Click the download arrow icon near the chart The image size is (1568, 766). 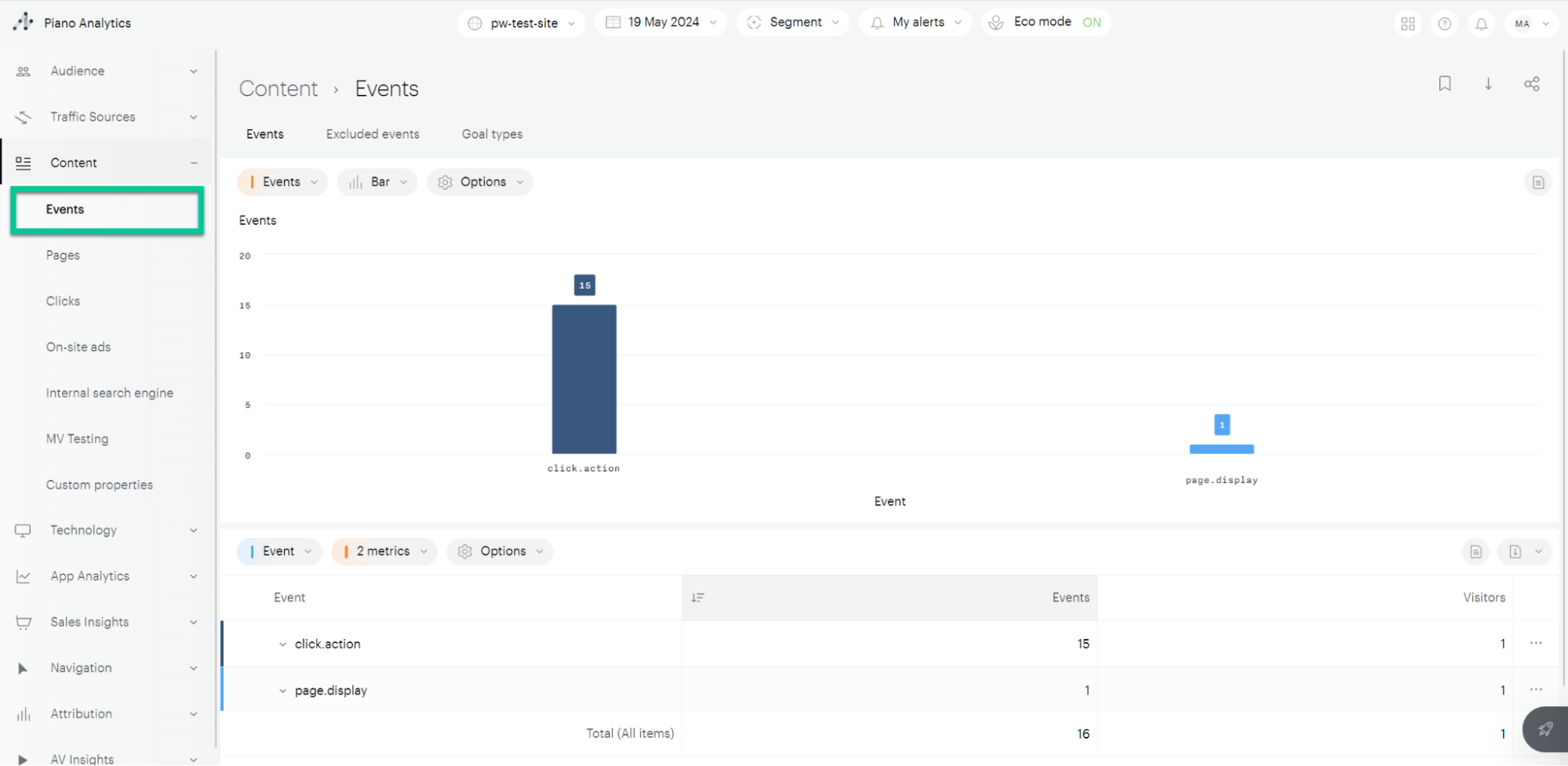(x=1488, y=84)
